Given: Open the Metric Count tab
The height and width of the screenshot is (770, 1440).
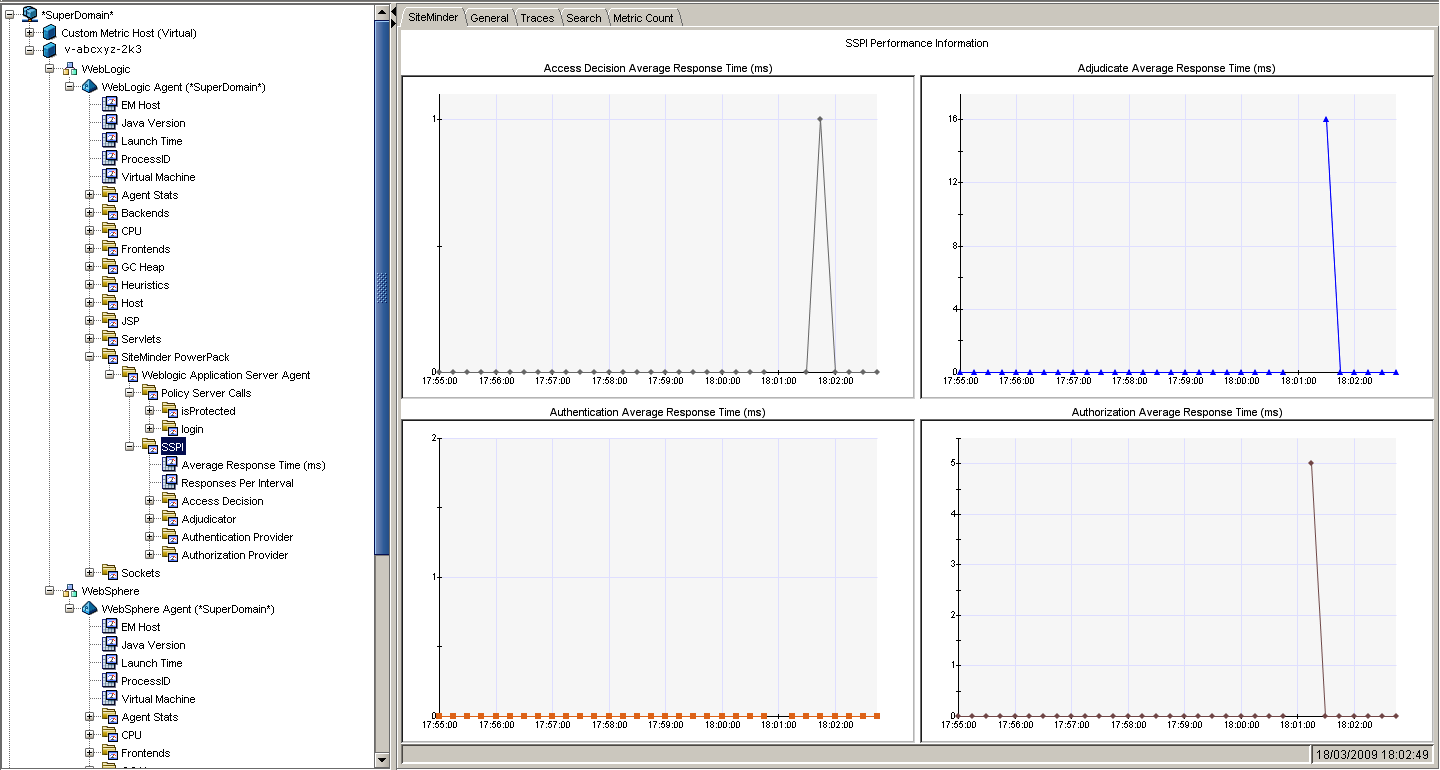Looking at the screenshot, I should point(643,18).
